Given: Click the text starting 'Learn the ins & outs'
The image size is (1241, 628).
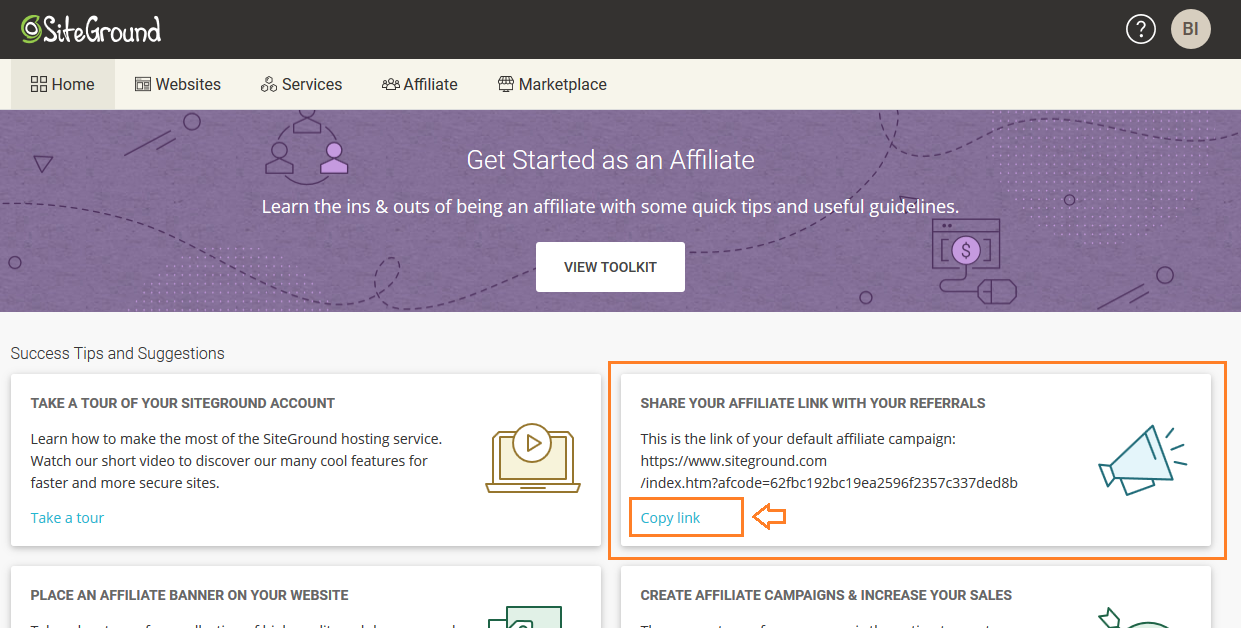Looking at the screenshot, I should [610, 207].
